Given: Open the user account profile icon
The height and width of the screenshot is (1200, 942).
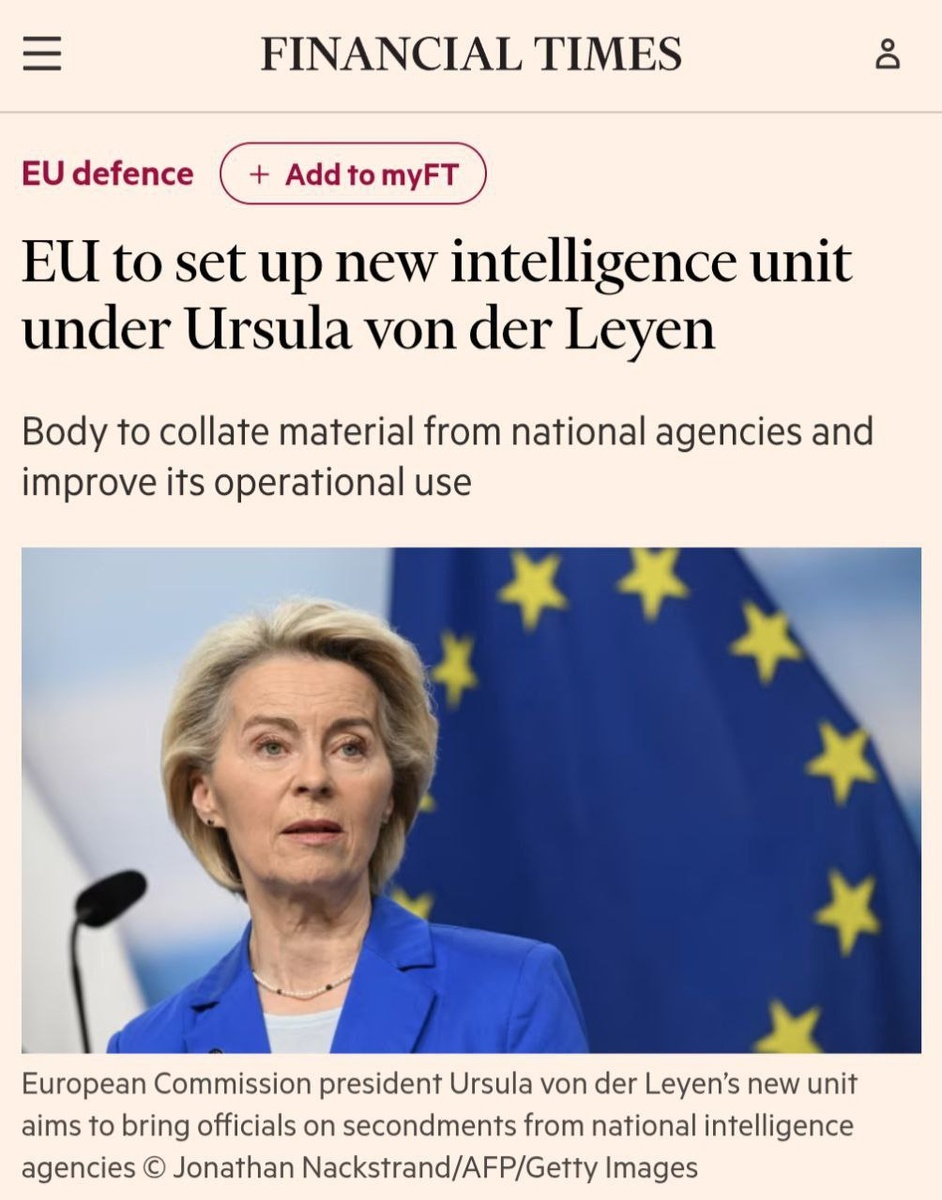Looking at the screenshot, I should [887, 54].
